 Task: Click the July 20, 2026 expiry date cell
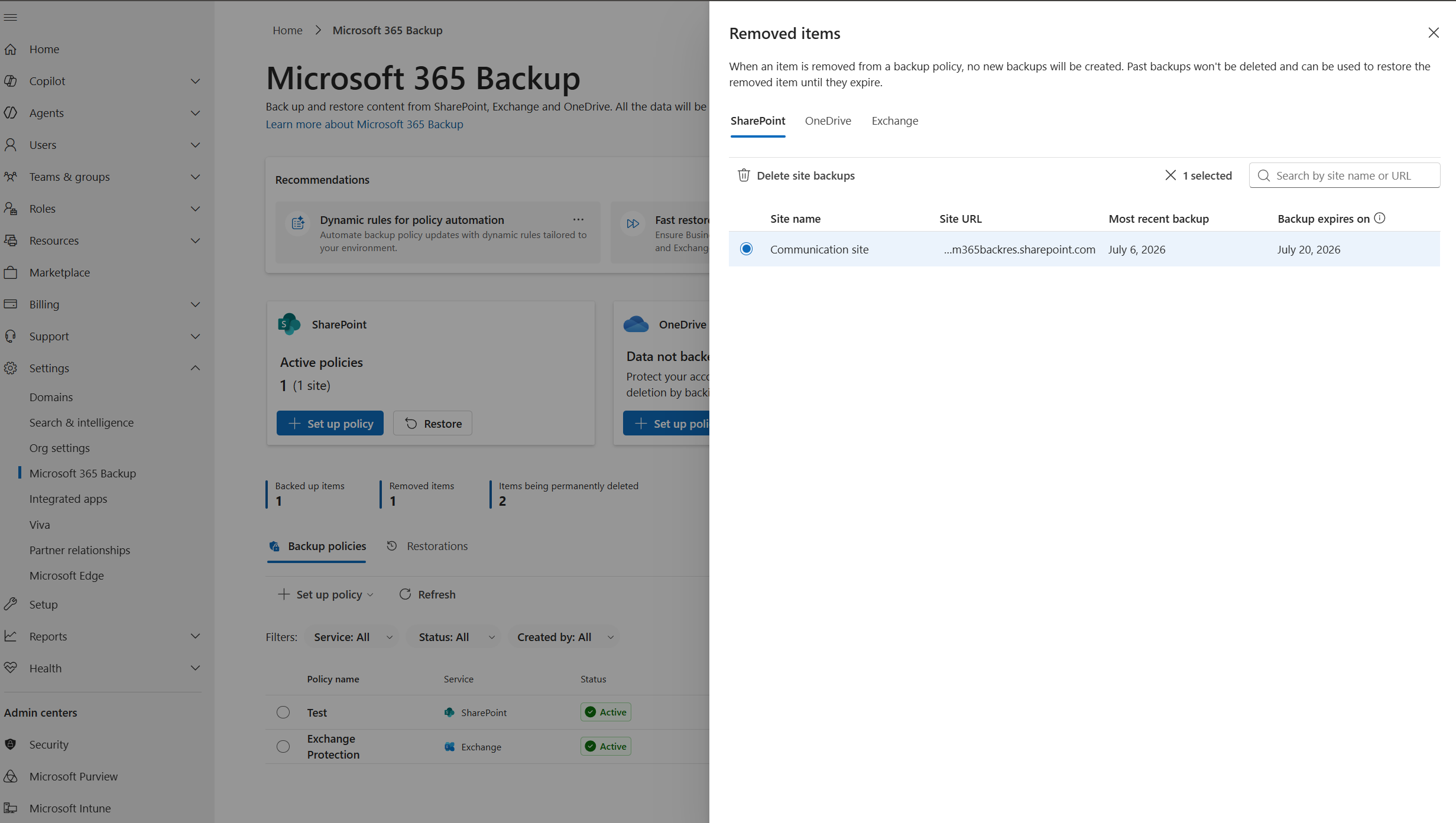pos(1309,249)
